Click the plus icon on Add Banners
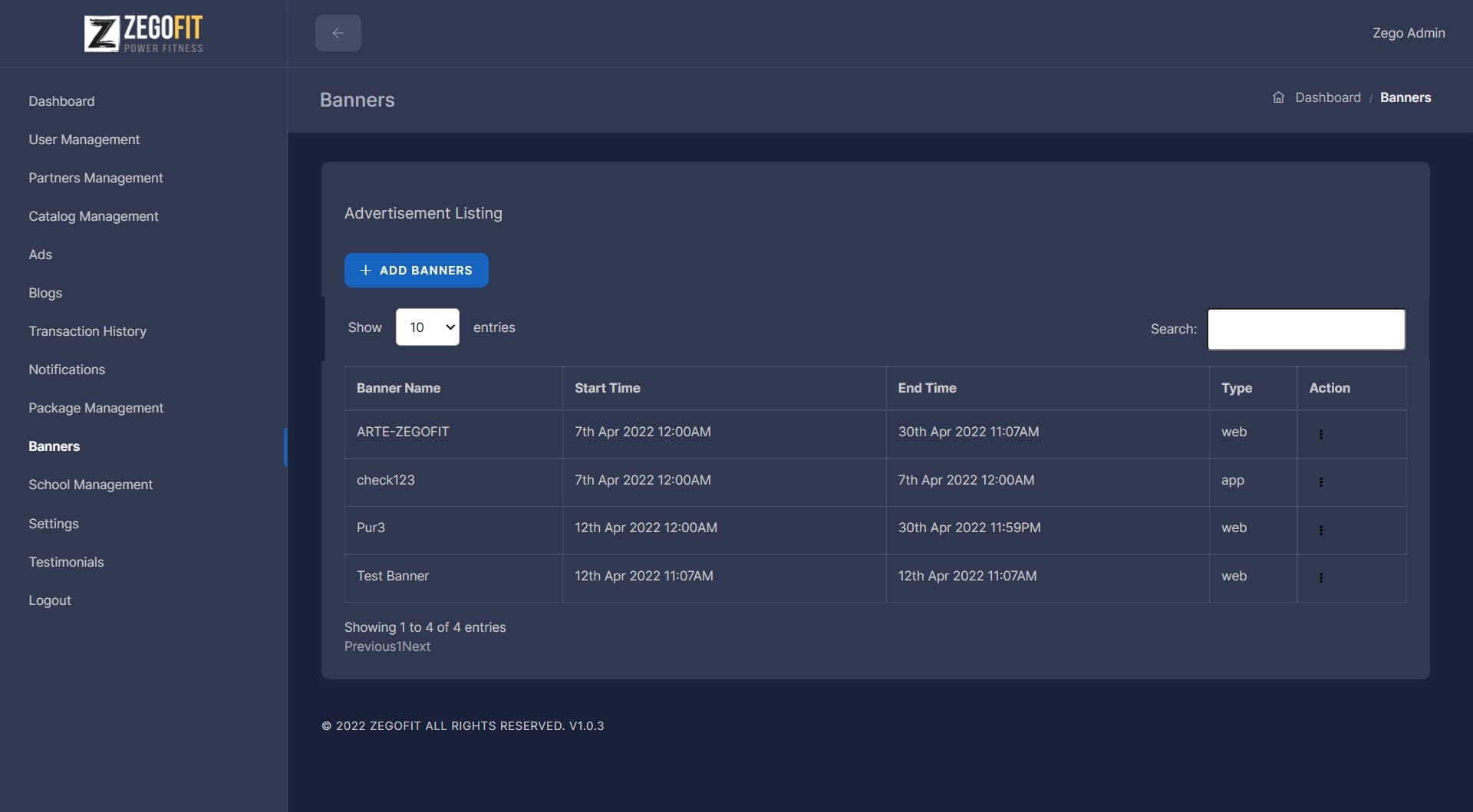The image size is (1473, 812). [366, 270]
